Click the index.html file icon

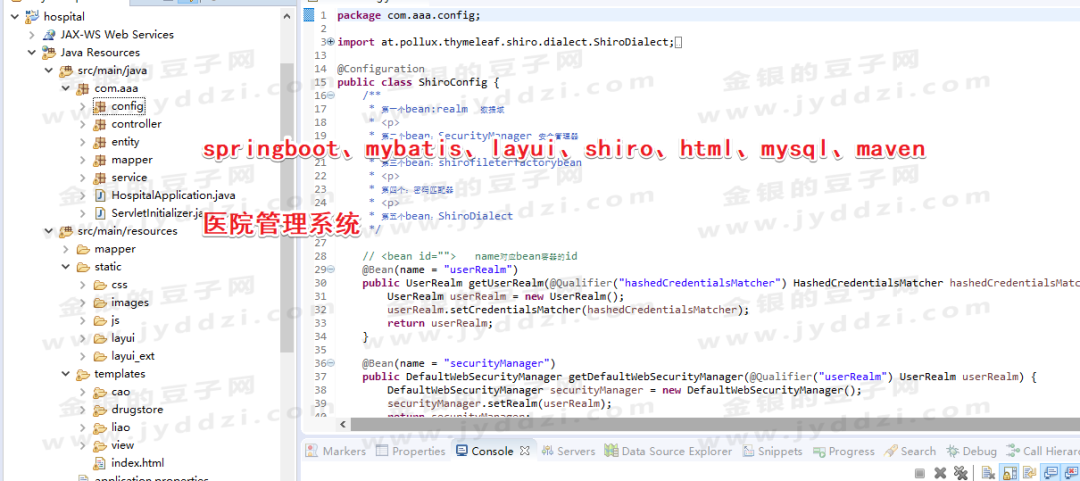click(101, 463)
